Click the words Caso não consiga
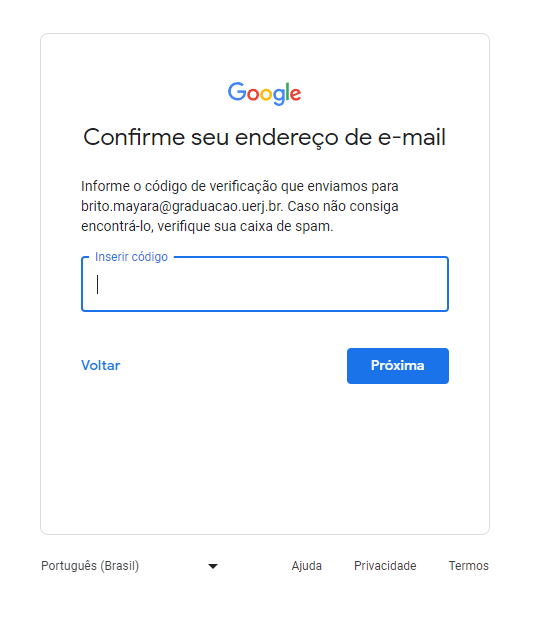This screenshot has height=621, width=541. (x=343, y=206)
